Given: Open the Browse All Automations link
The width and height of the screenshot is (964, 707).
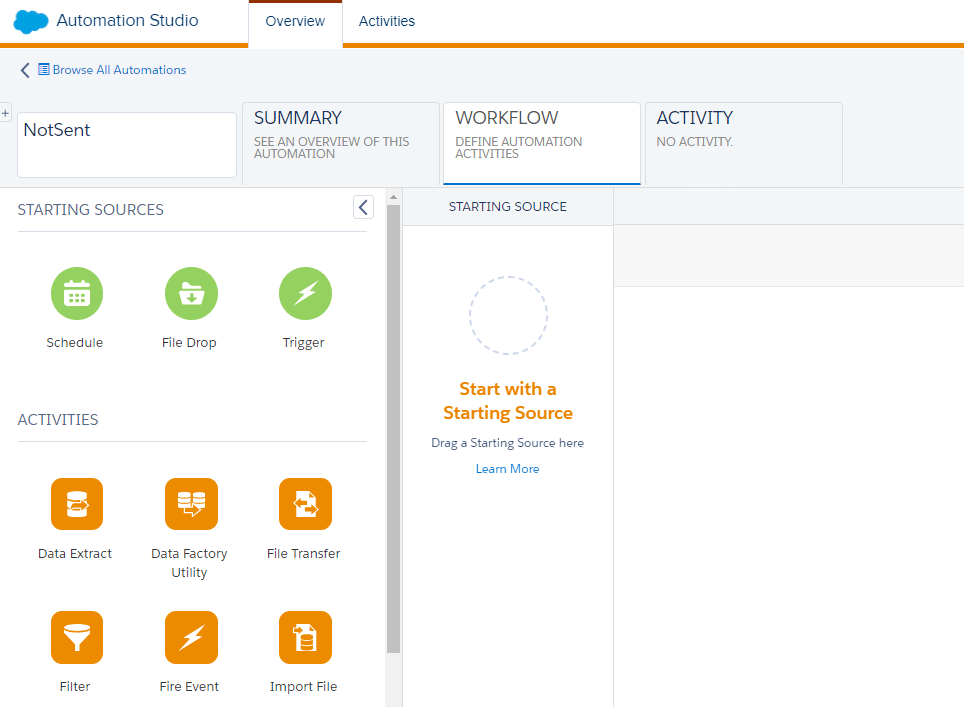Looking at the screenshot, I should pyautogui.click(x=119, y=69).
